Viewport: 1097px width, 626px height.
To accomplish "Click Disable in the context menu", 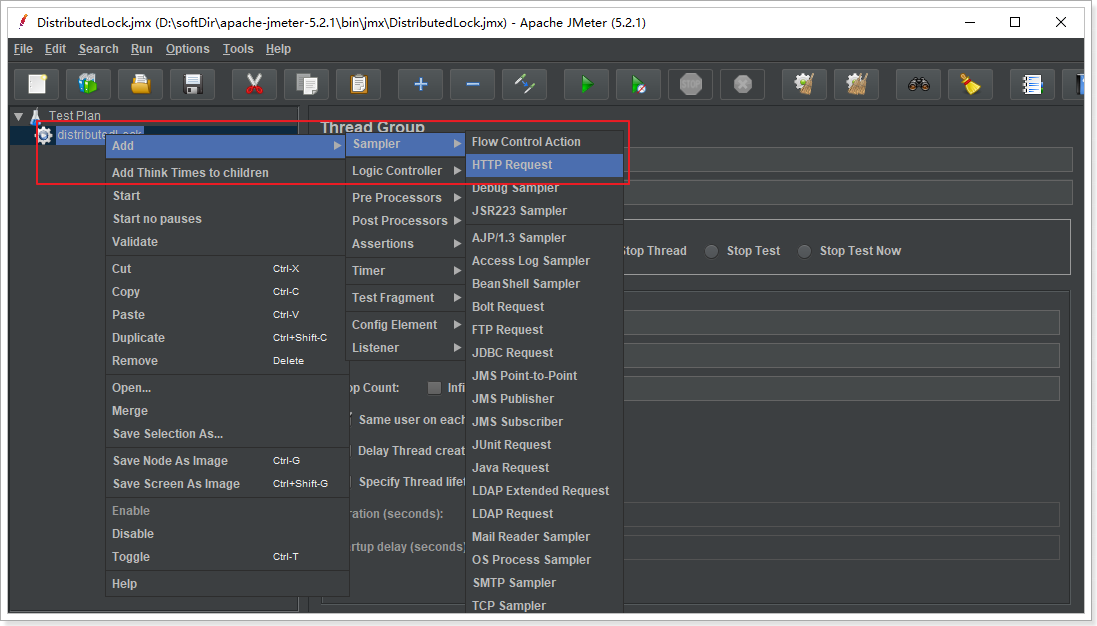I will coord(225,534).
